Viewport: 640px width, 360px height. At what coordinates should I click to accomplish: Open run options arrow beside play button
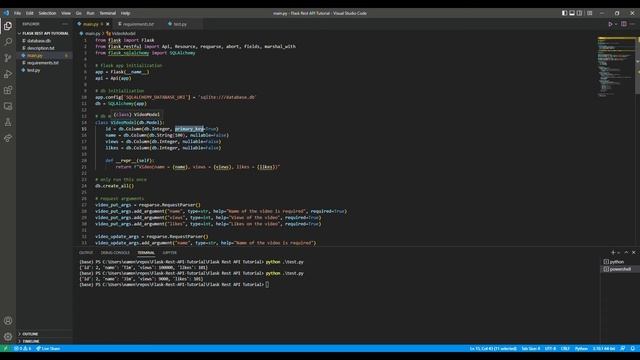tap(616, 24)
